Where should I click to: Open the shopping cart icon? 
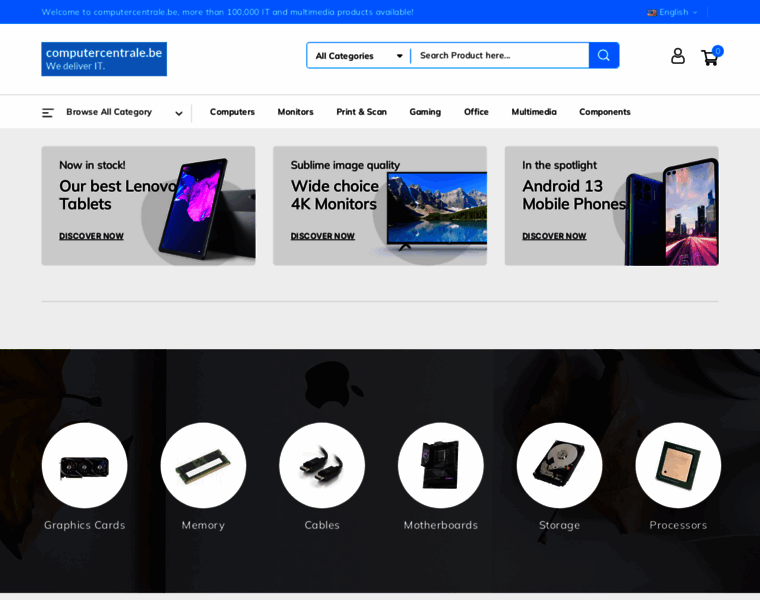point(710,57)
